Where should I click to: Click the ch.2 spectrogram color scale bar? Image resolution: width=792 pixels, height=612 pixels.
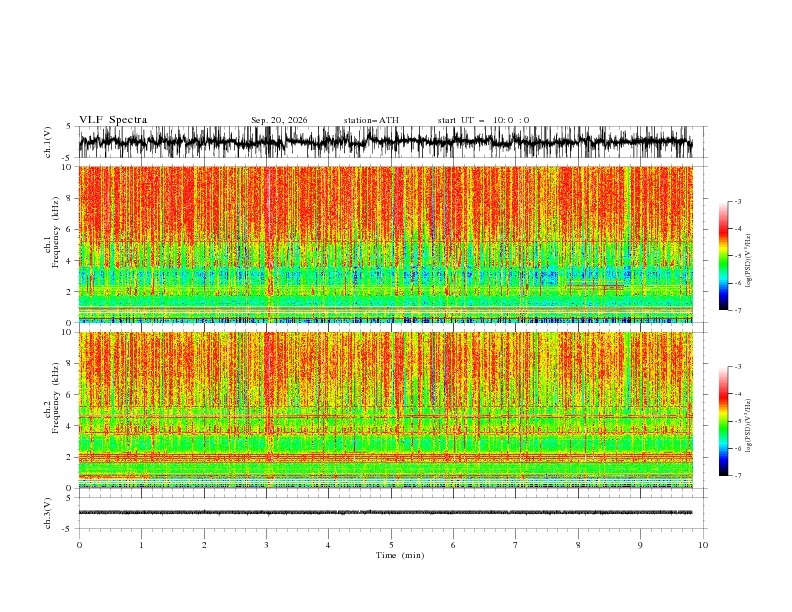coord(723,421)
